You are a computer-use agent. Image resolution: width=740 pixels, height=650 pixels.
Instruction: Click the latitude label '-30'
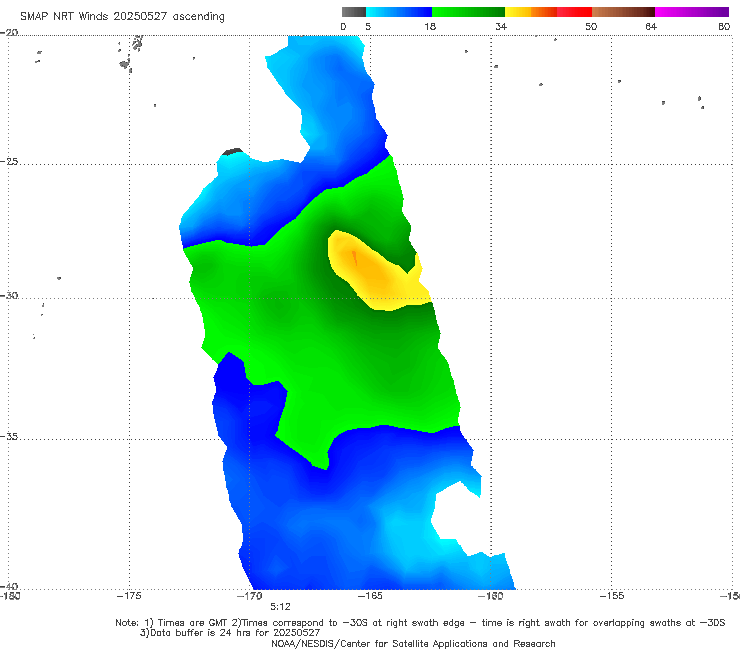pos(9,295)
